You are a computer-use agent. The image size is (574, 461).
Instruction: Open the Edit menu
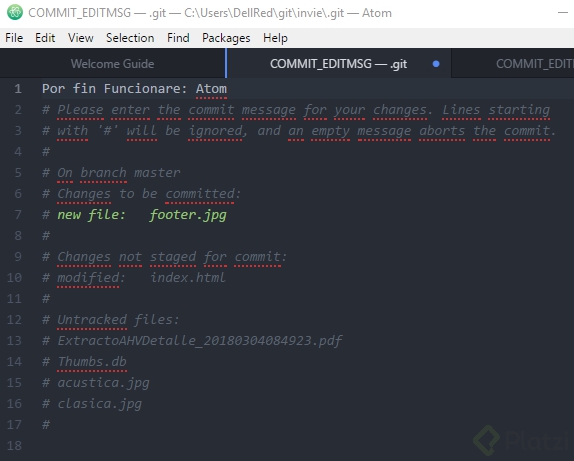[x=45, y=38]
